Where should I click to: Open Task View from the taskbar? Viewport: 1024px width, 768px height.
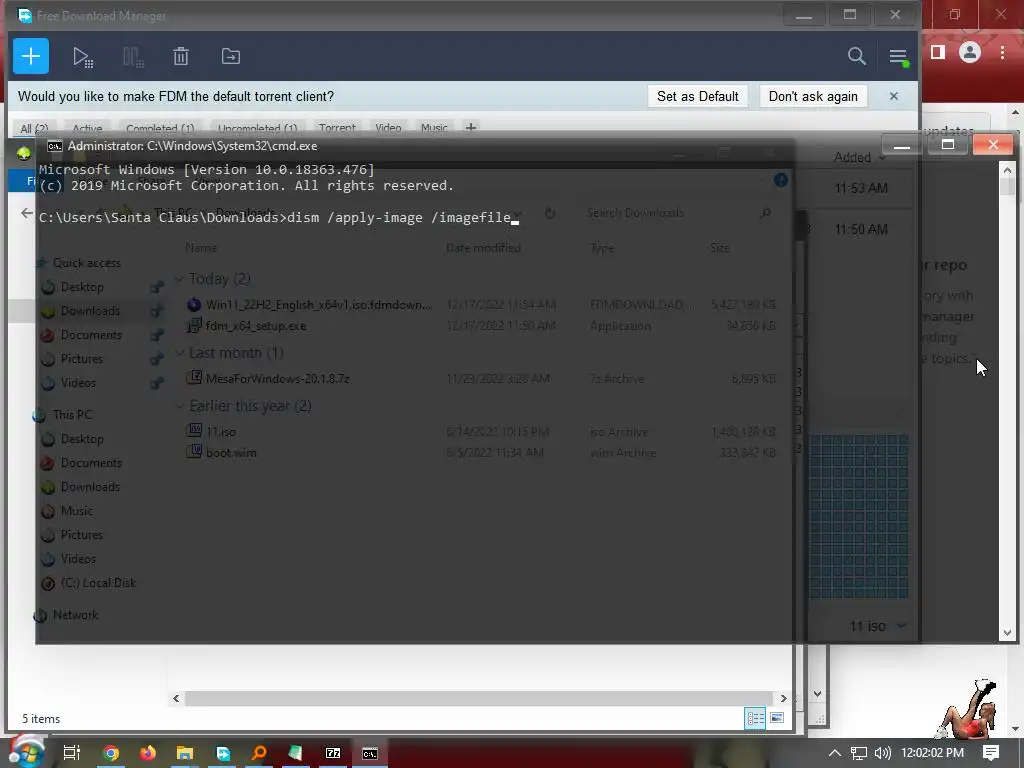72,753
